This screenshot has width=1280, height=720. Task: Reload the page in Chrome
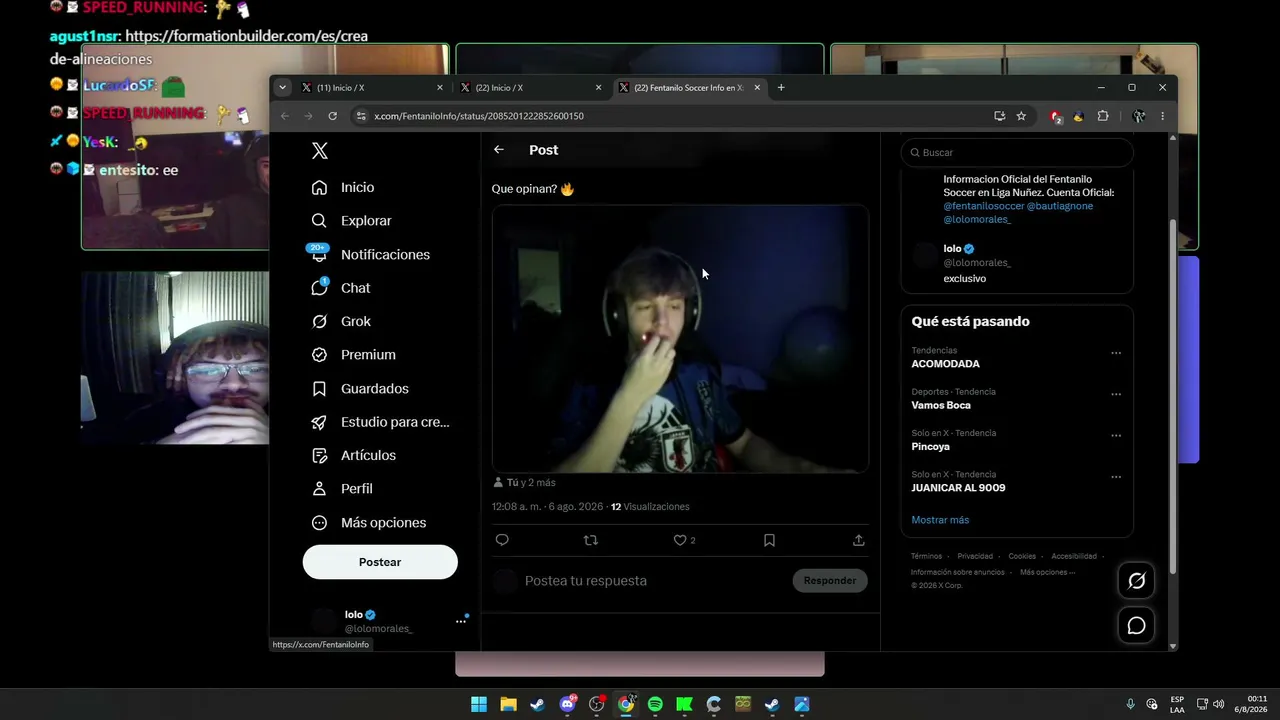(333, 116)
